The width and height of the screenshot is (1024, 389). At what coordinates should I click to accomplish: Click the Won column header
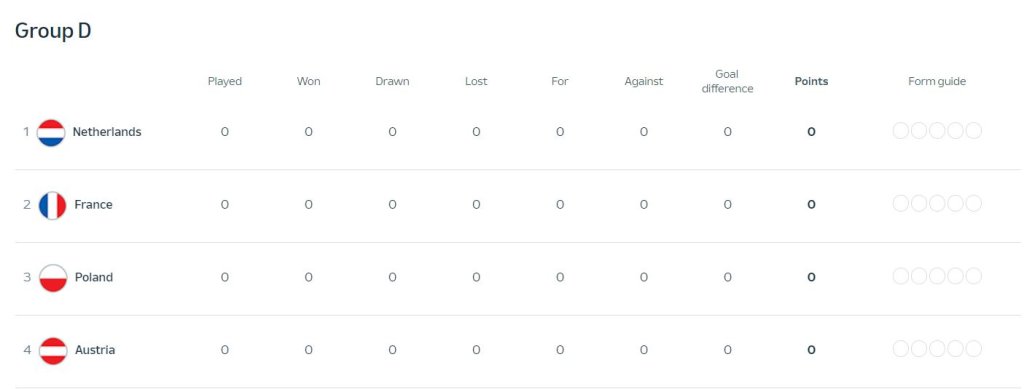tap(308, 82)
